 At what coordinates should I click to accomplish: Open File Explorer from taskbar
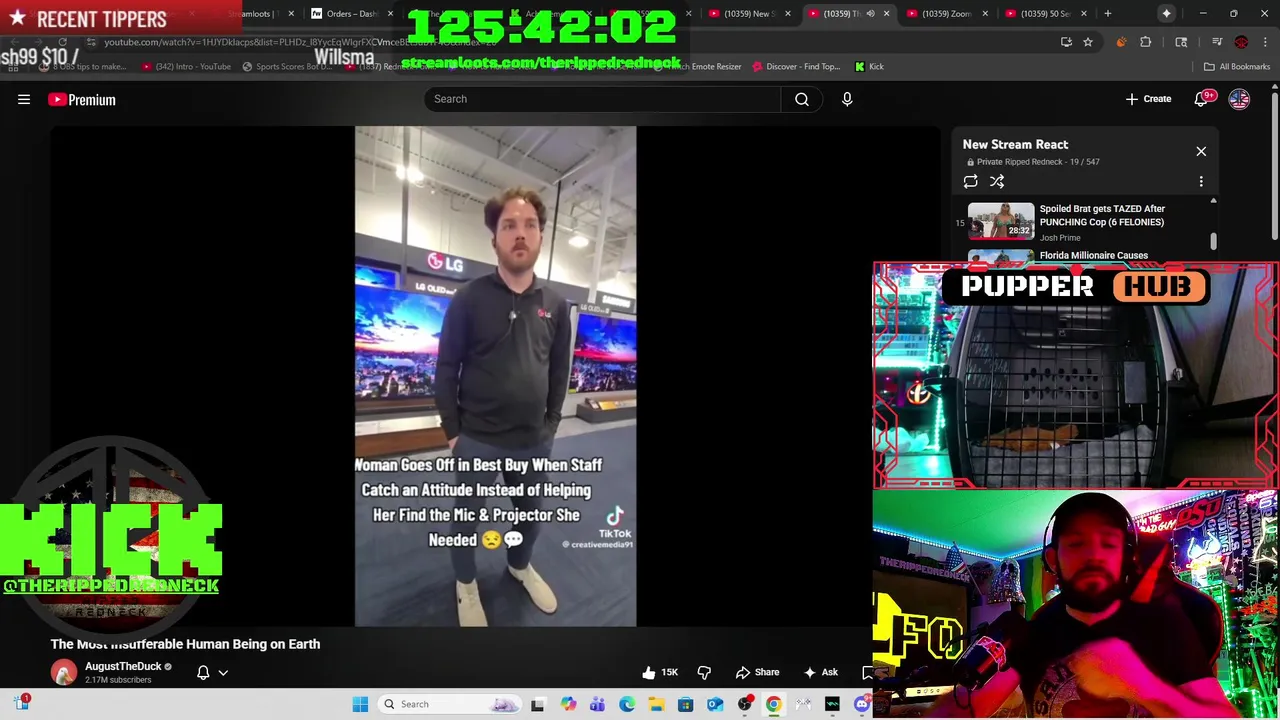[656, 704]
